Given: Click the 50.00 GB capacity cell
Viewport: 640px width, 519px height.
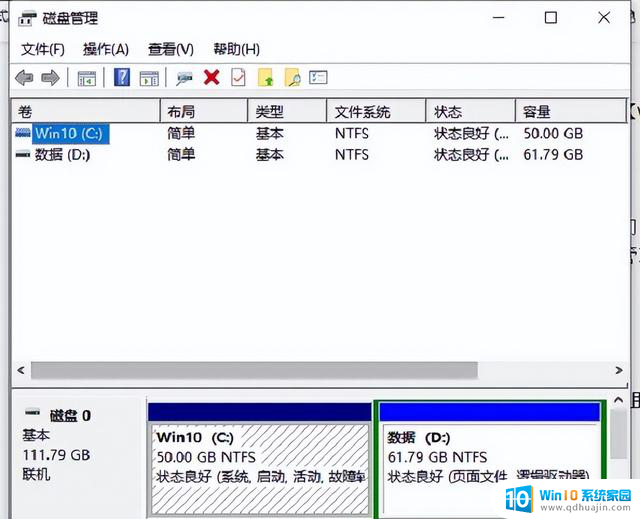Looking at the screenshot, I should tap(553, 133).
